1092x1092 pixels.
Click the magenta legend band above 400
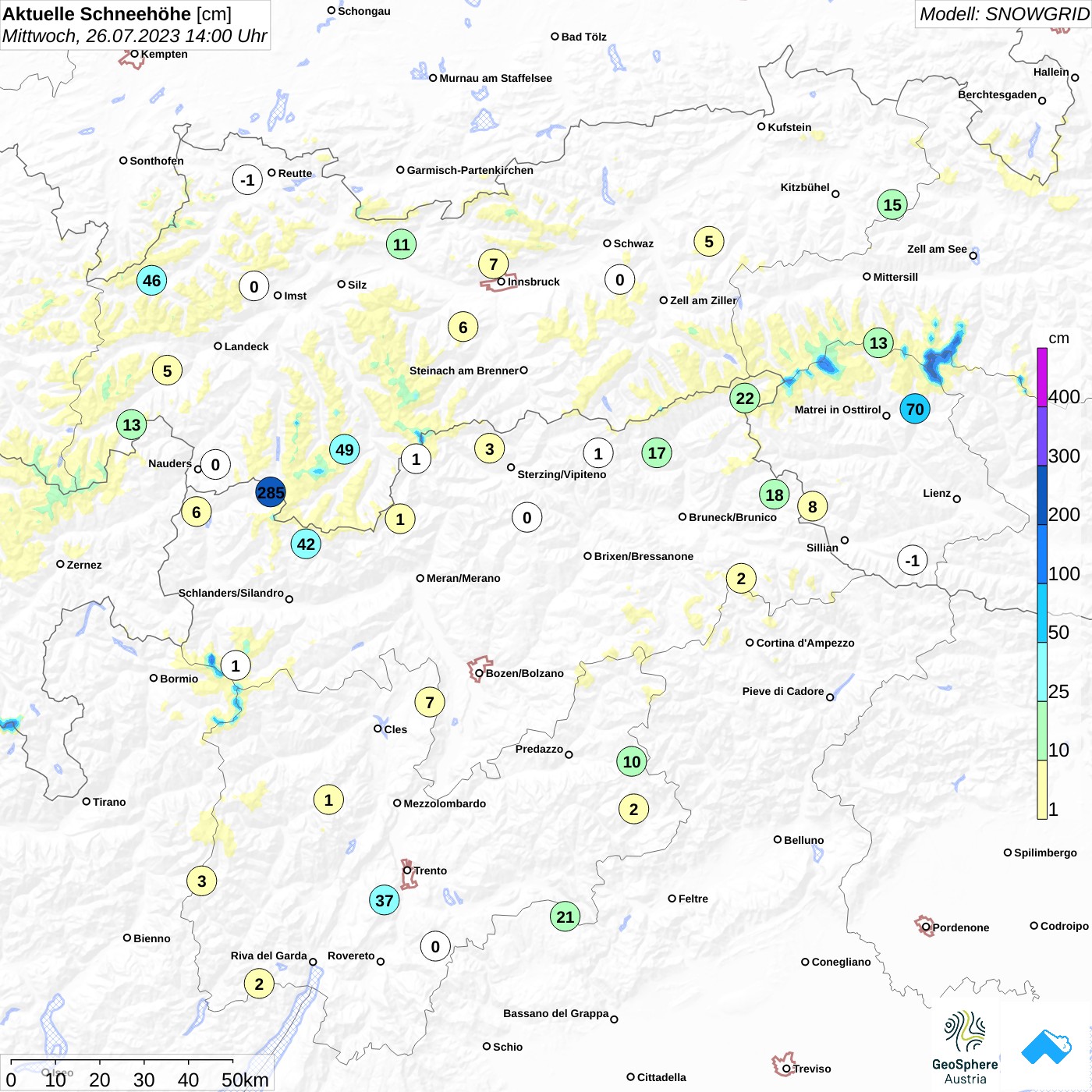[1042, 378]
